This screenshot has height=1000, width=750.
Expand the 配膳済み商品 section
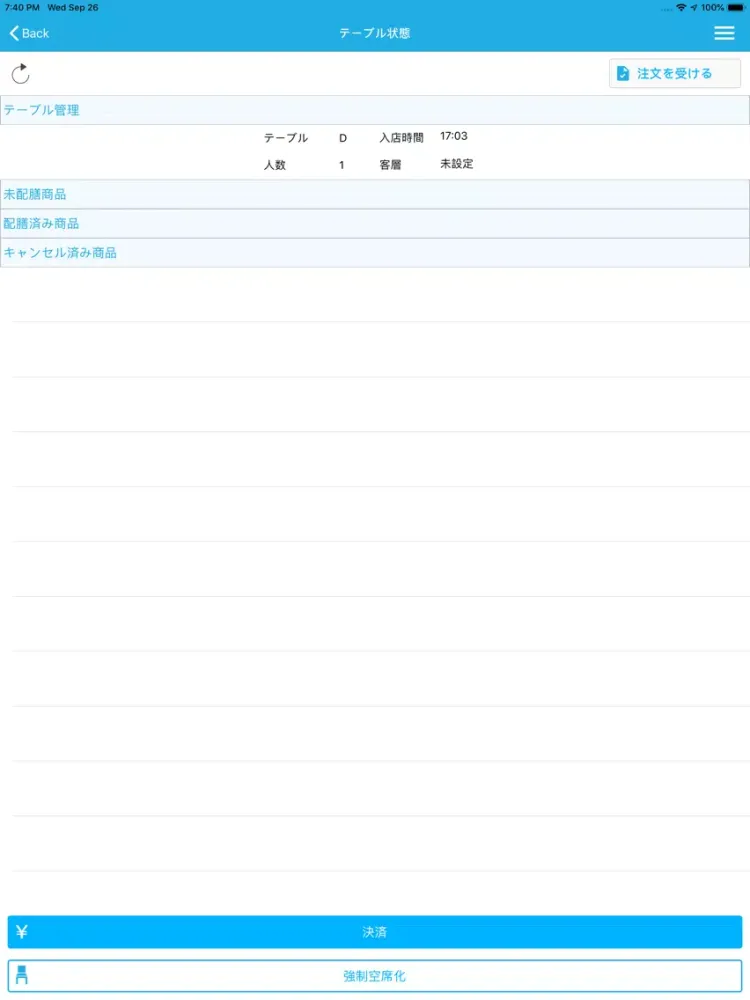[375, 223]
